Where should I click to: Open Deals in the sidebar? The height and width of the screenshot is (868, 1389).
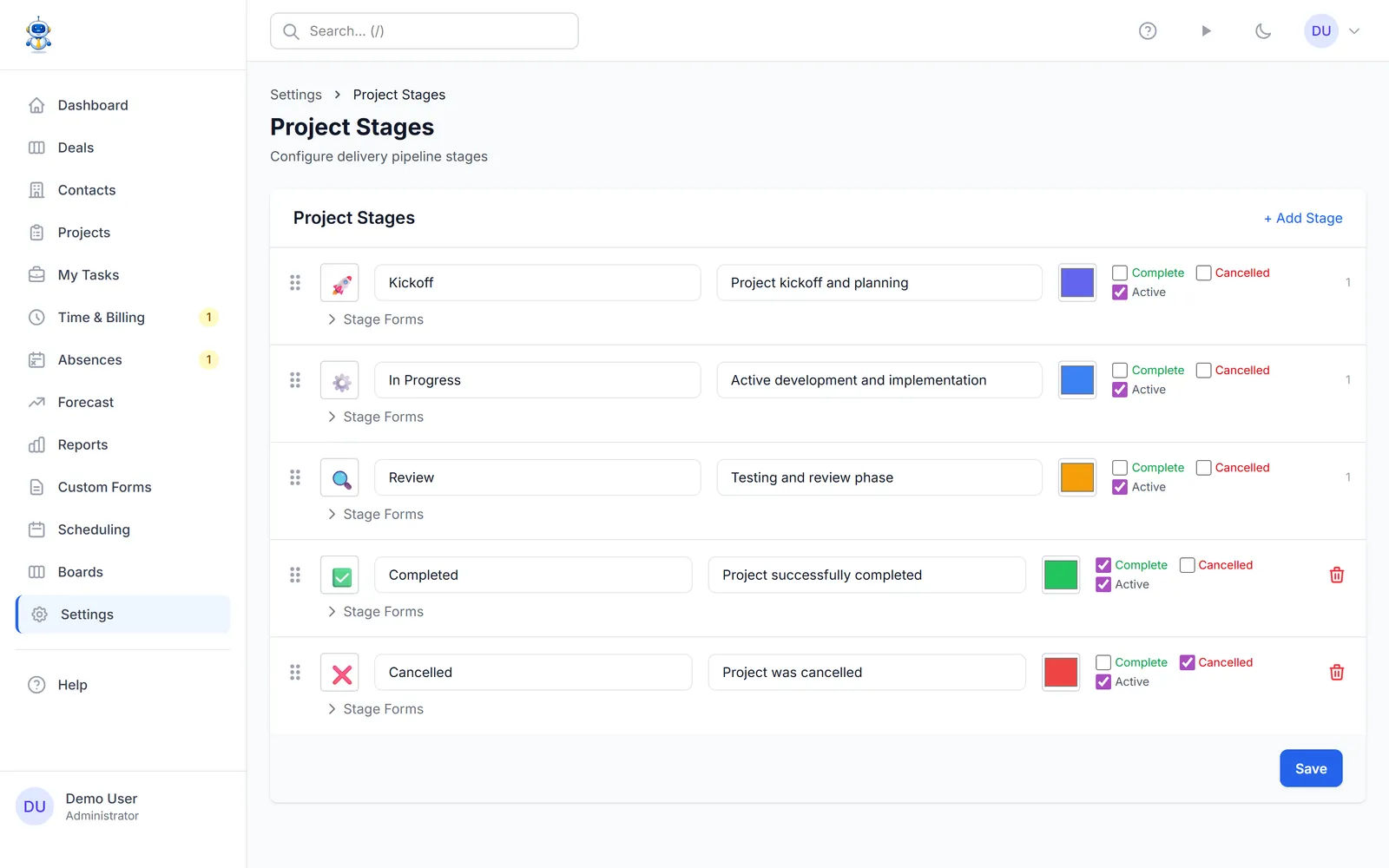[122, 148]
